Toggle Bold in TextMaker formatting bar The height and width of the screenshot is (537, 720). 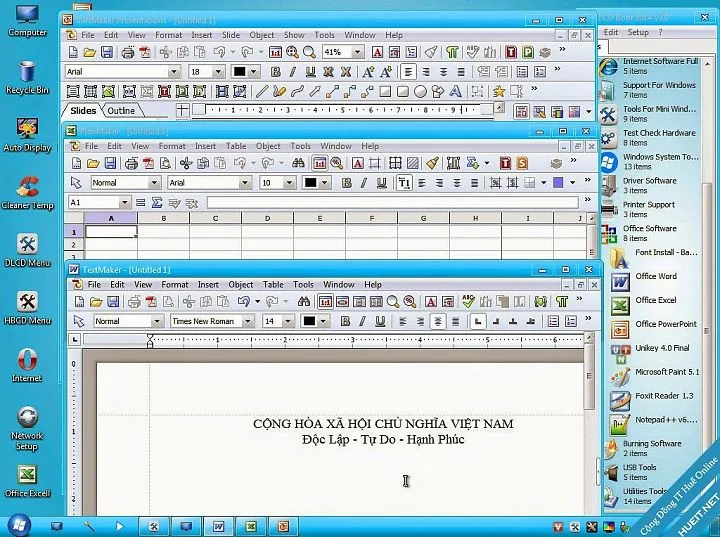tap(345, 321)
